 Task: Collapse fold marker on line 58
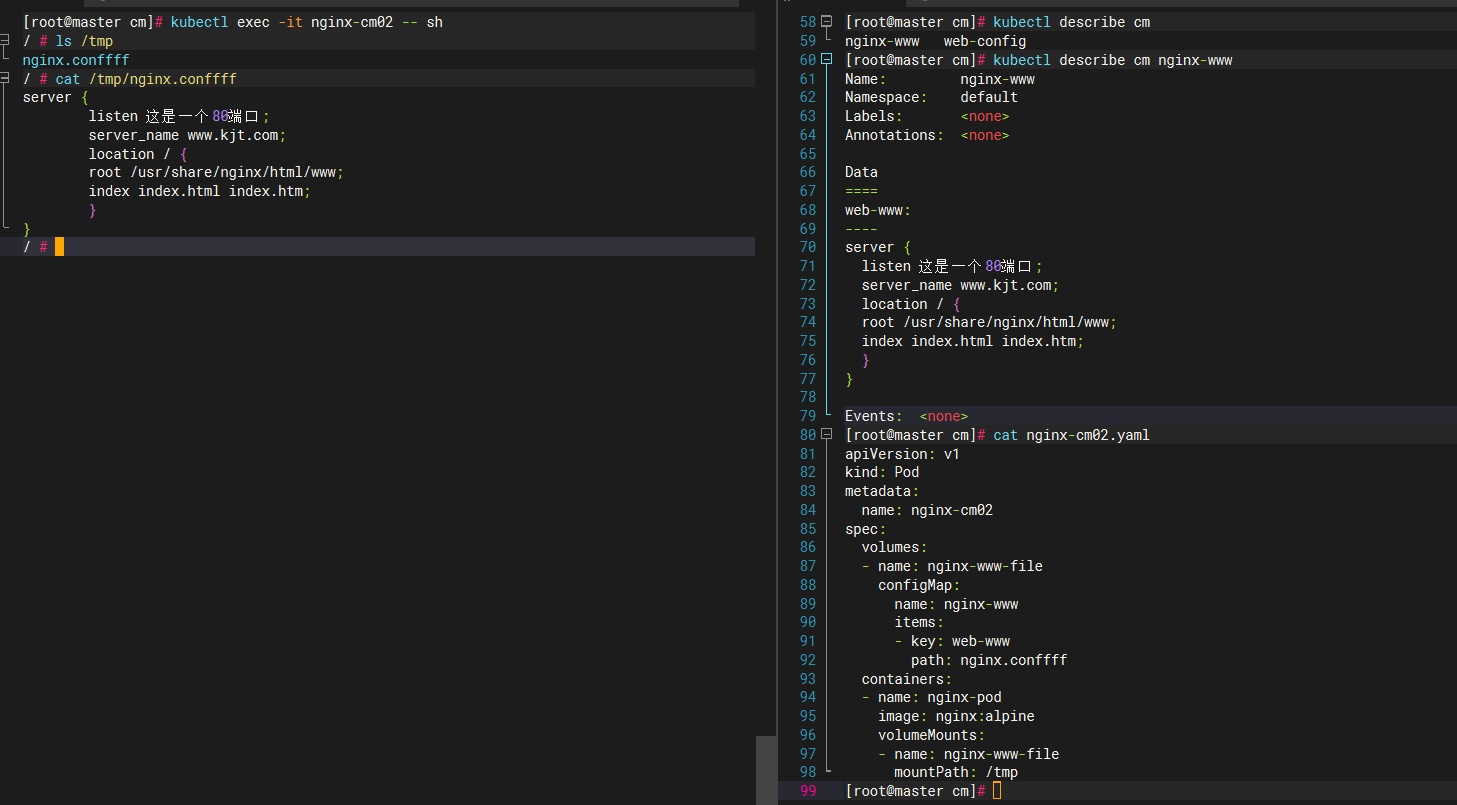click(x=827, y=22)
